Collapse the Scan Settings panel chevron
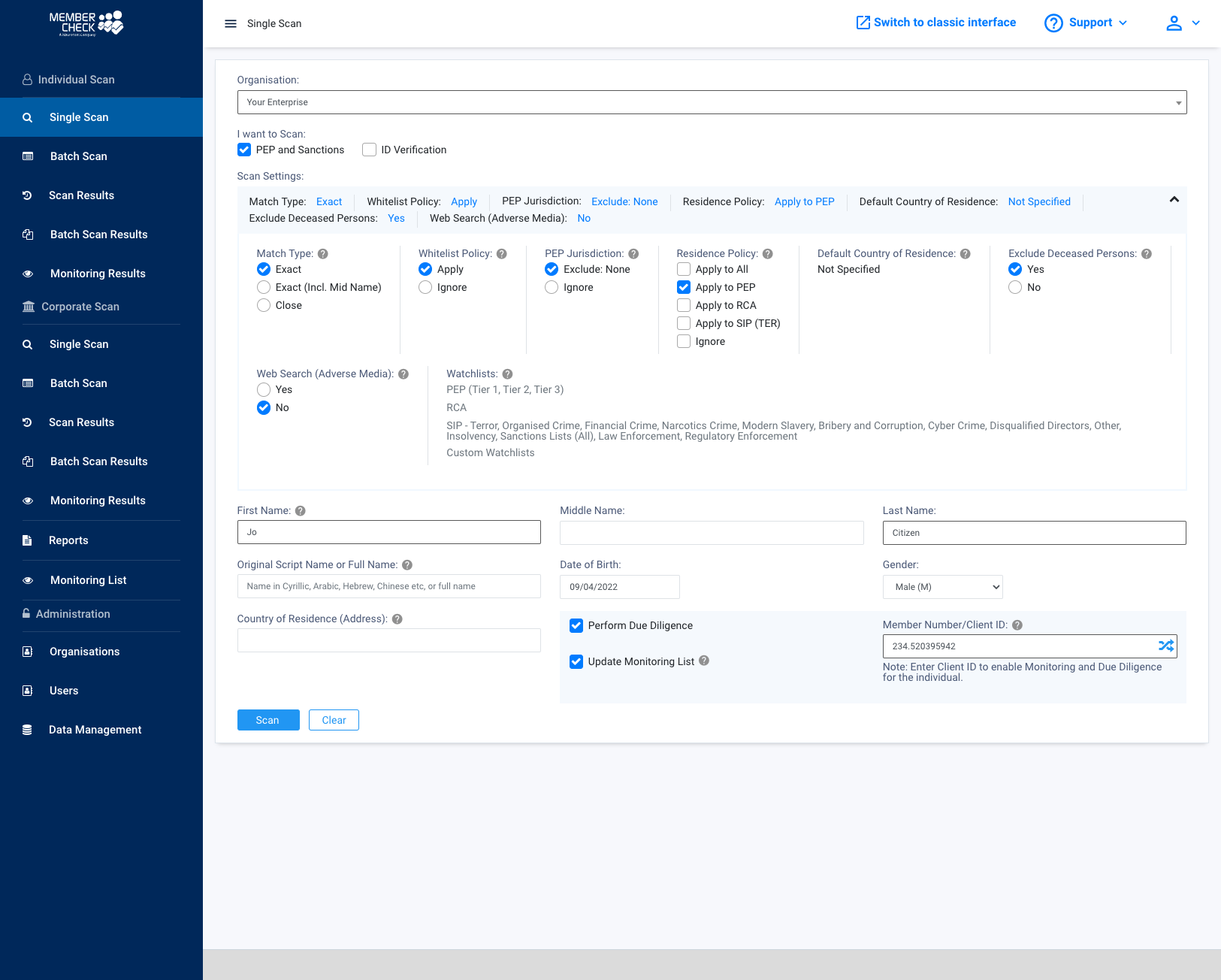The height and width of the screenshot is (980, 1221). (x=1174, y=201)
